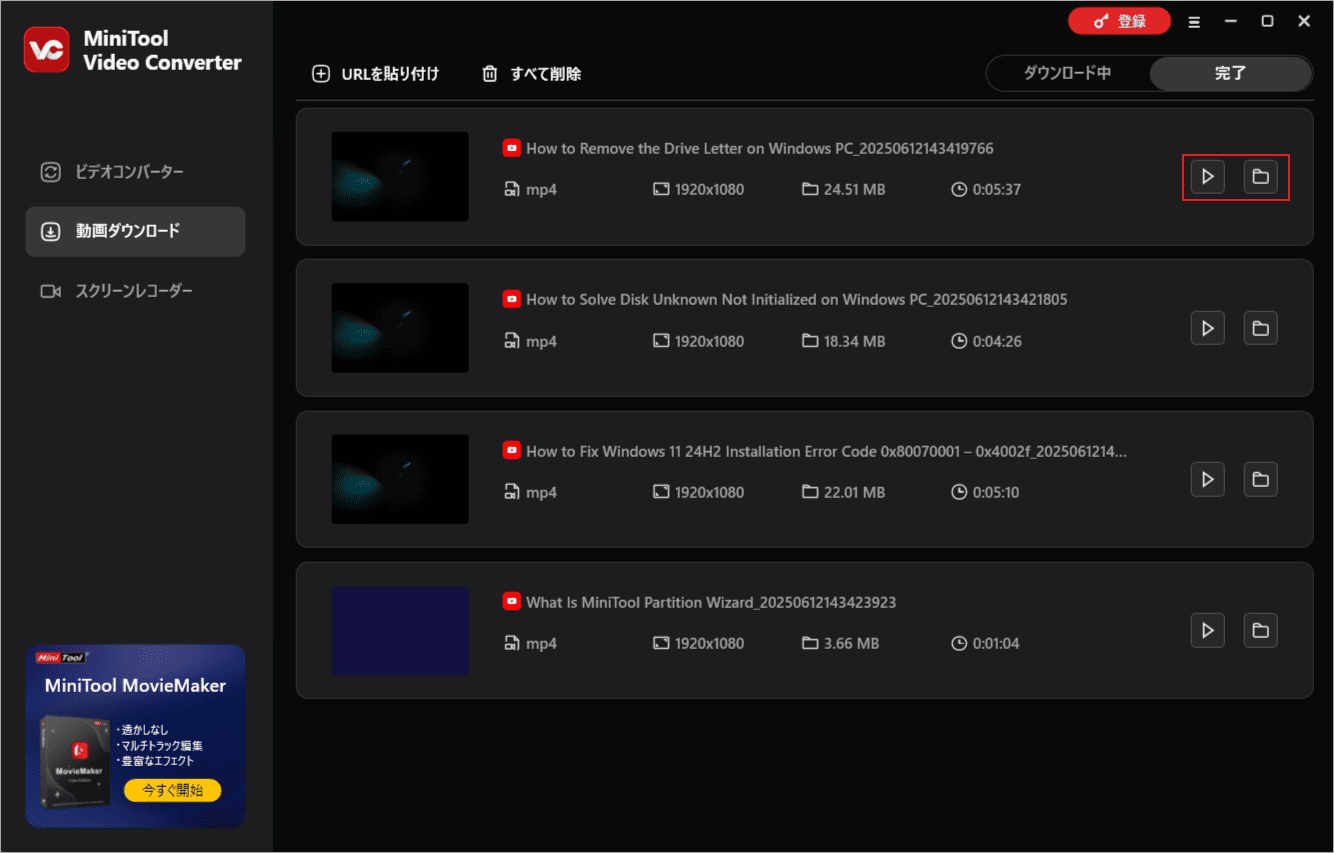Play the Disk Unknown Not Initialized video
Viewport: 1334px width, 853px height.
point(1208,328)
